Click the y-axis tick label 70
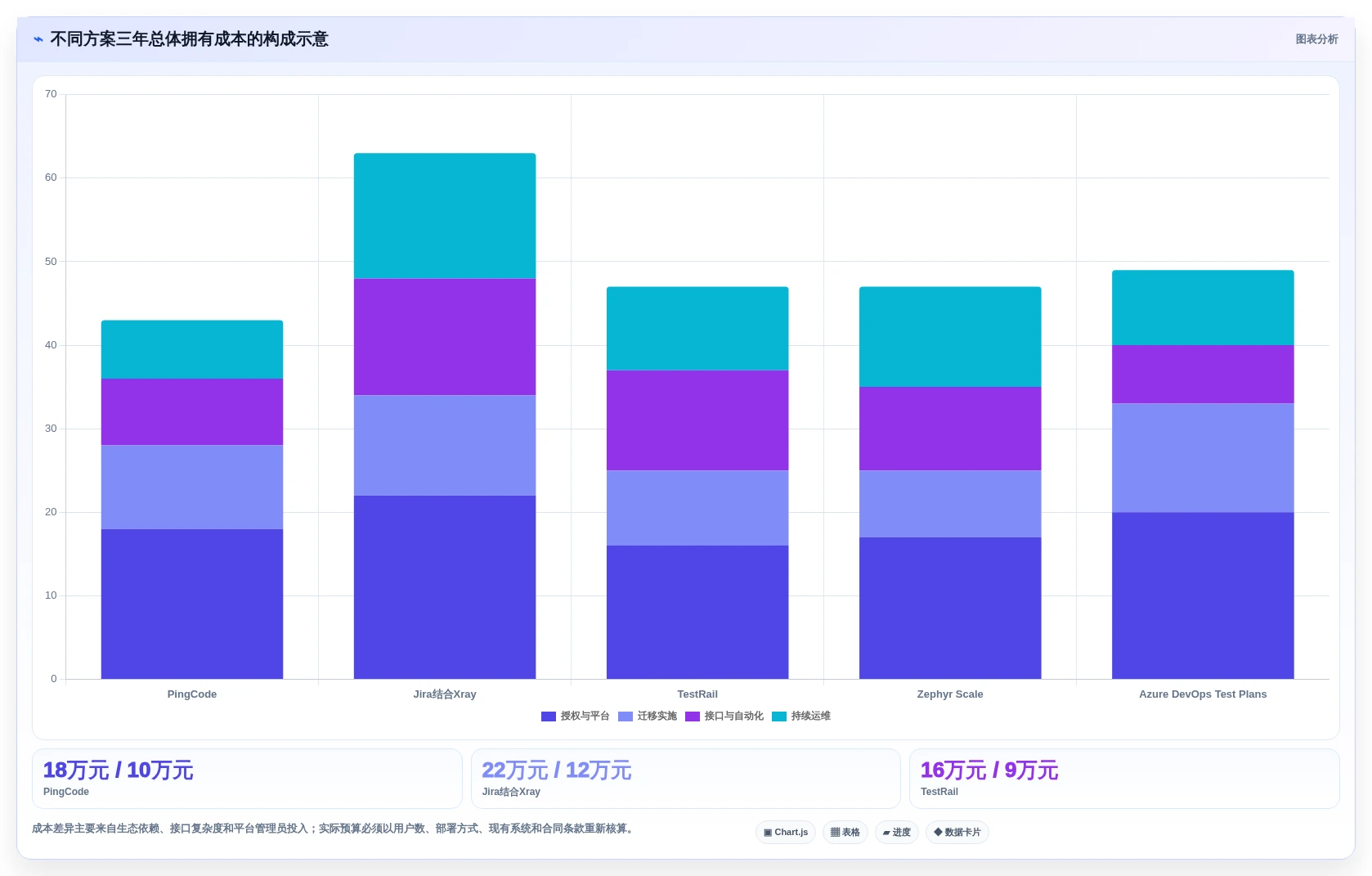Screen dimensions: 1372x876 click(x=51, y=94)
